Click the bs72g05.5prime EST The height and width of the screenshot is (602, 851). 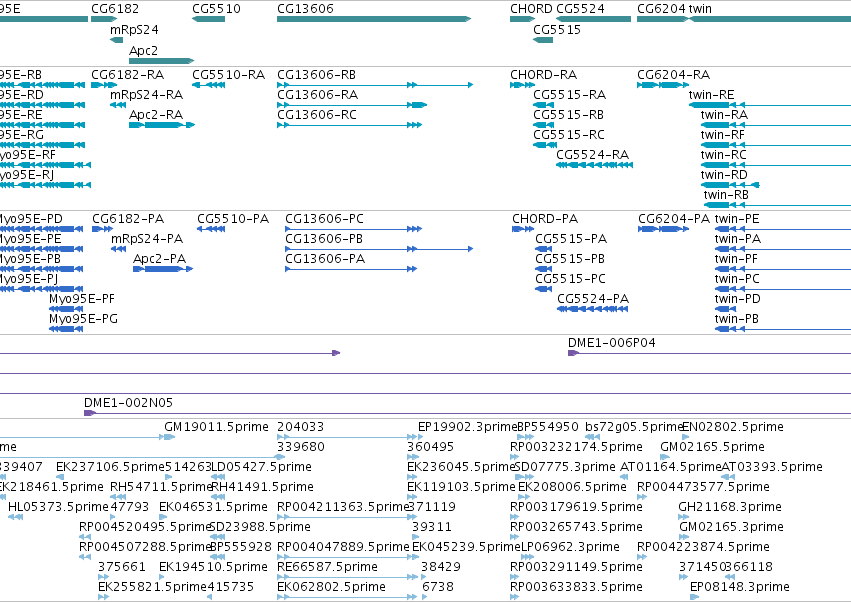coord(592,437)
